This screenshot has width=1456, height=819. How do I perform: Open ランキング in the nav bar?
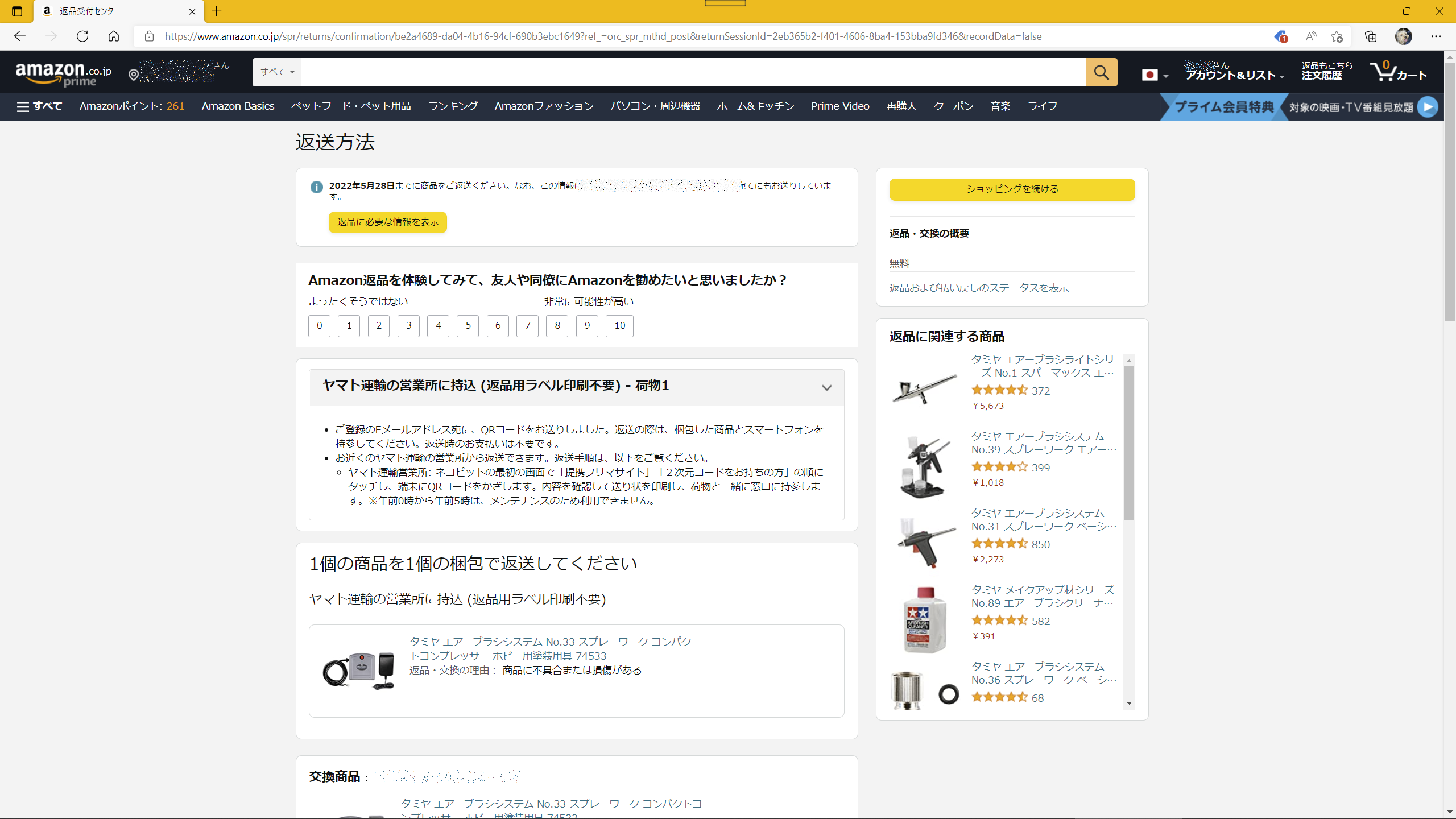453,106
